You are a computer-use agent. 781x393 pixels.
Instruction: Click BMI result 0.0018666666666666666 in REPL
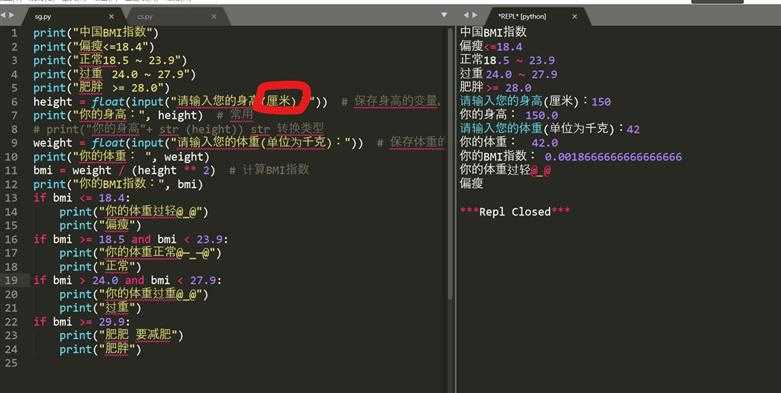(613, 157)
